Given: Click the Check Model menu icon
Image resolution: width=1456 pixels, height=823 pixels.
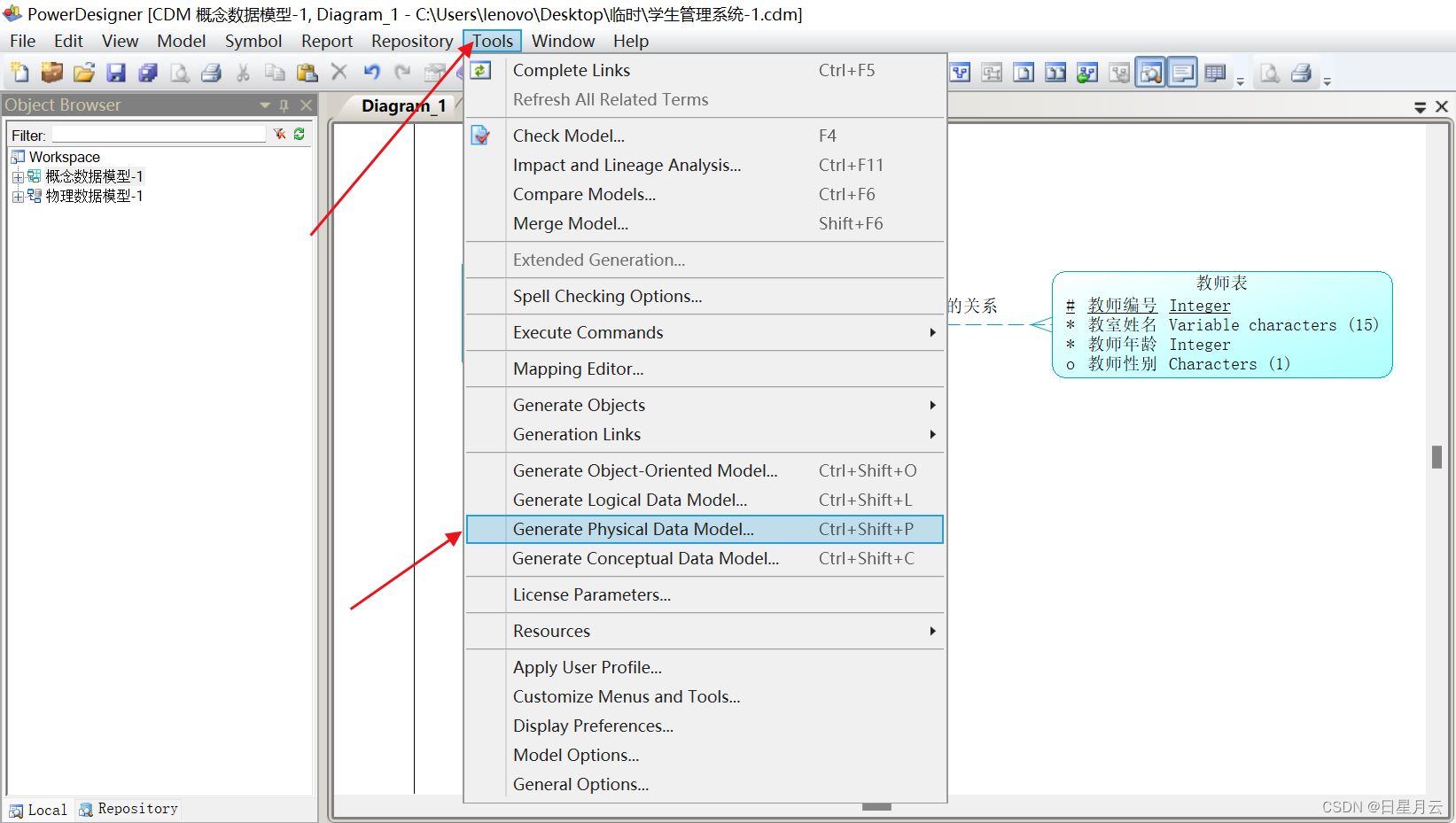Looking at the screenshot, I should pyautogui.click(x=480, y=136).
